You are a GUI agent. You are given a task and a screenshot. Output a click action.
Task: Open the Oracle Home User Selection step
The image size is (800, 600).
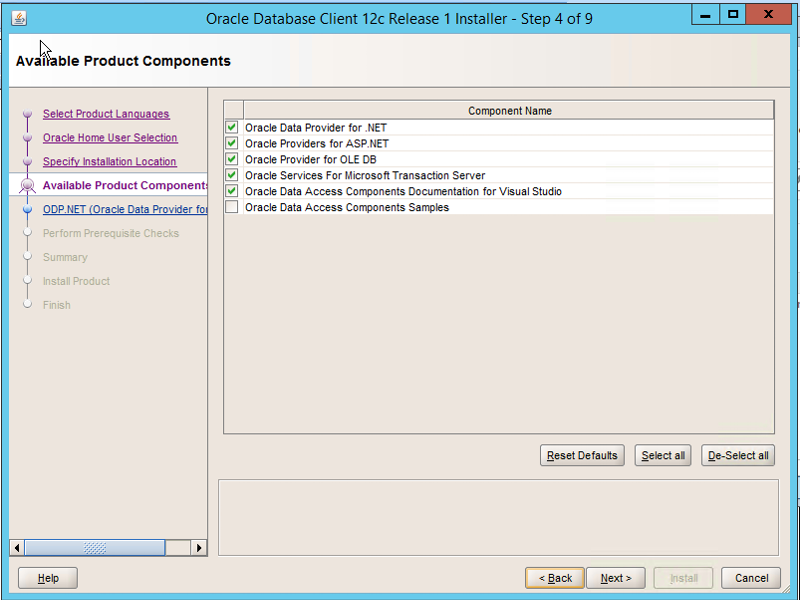pyautogui.click(x=110, y=137)
